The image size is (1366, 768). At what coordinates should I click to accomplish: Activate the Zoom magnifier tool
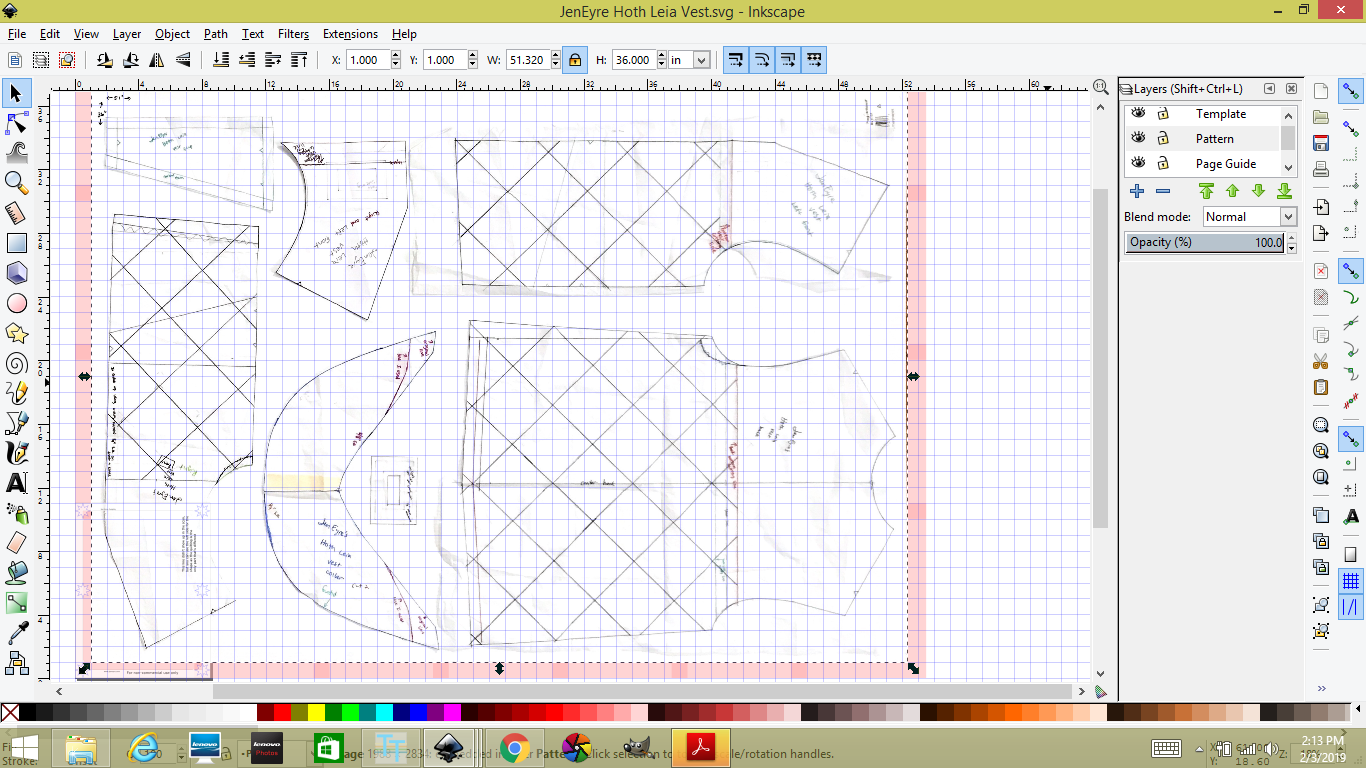(x=16, y=182)
